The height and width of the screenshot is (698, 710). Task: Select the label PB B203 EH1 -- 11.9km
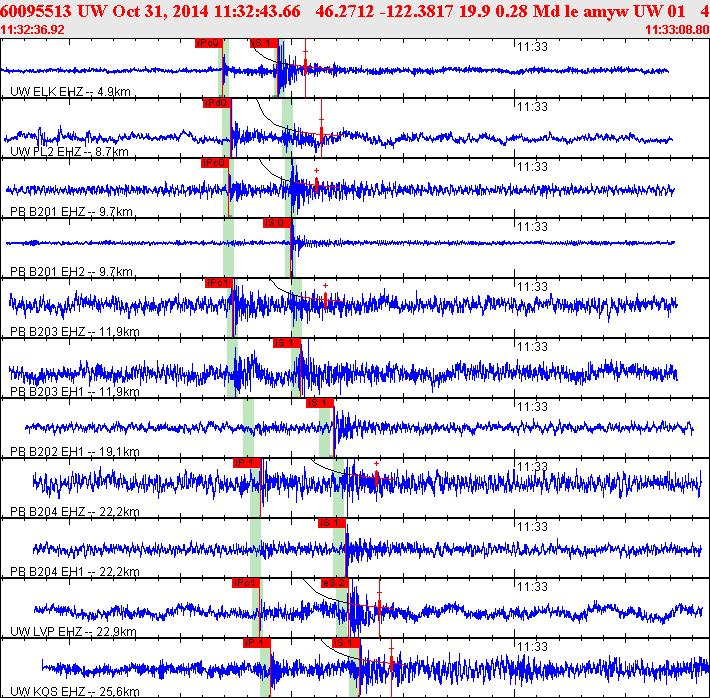coord(75,392)
